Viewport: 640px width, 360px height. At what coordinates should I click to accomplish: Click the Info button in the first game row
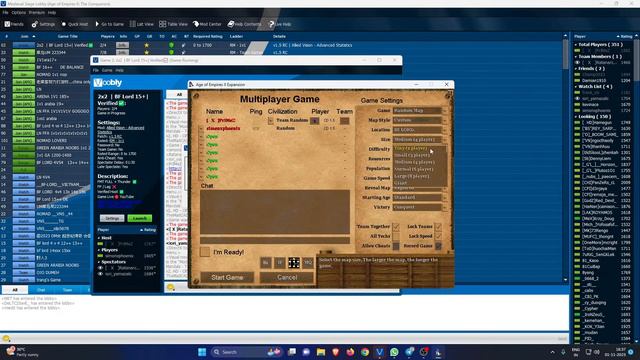tap(122, 45)
